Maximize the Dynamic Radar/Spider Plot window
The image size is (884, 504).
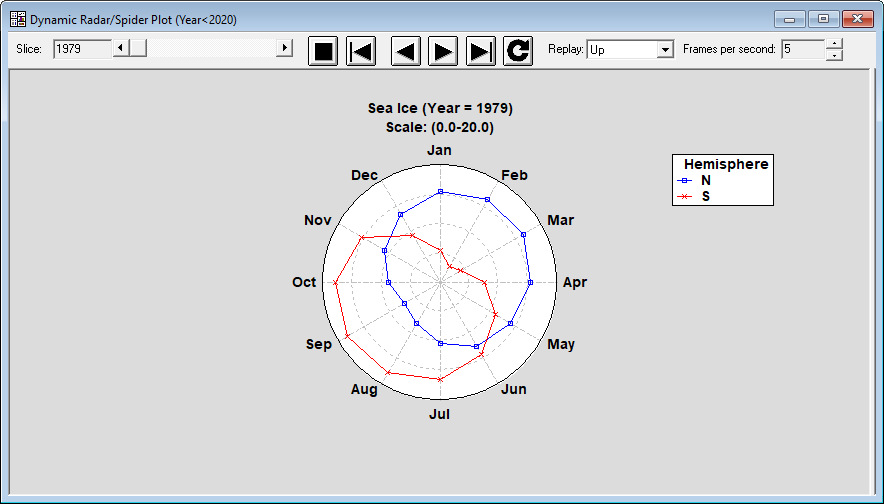[823, 19]
